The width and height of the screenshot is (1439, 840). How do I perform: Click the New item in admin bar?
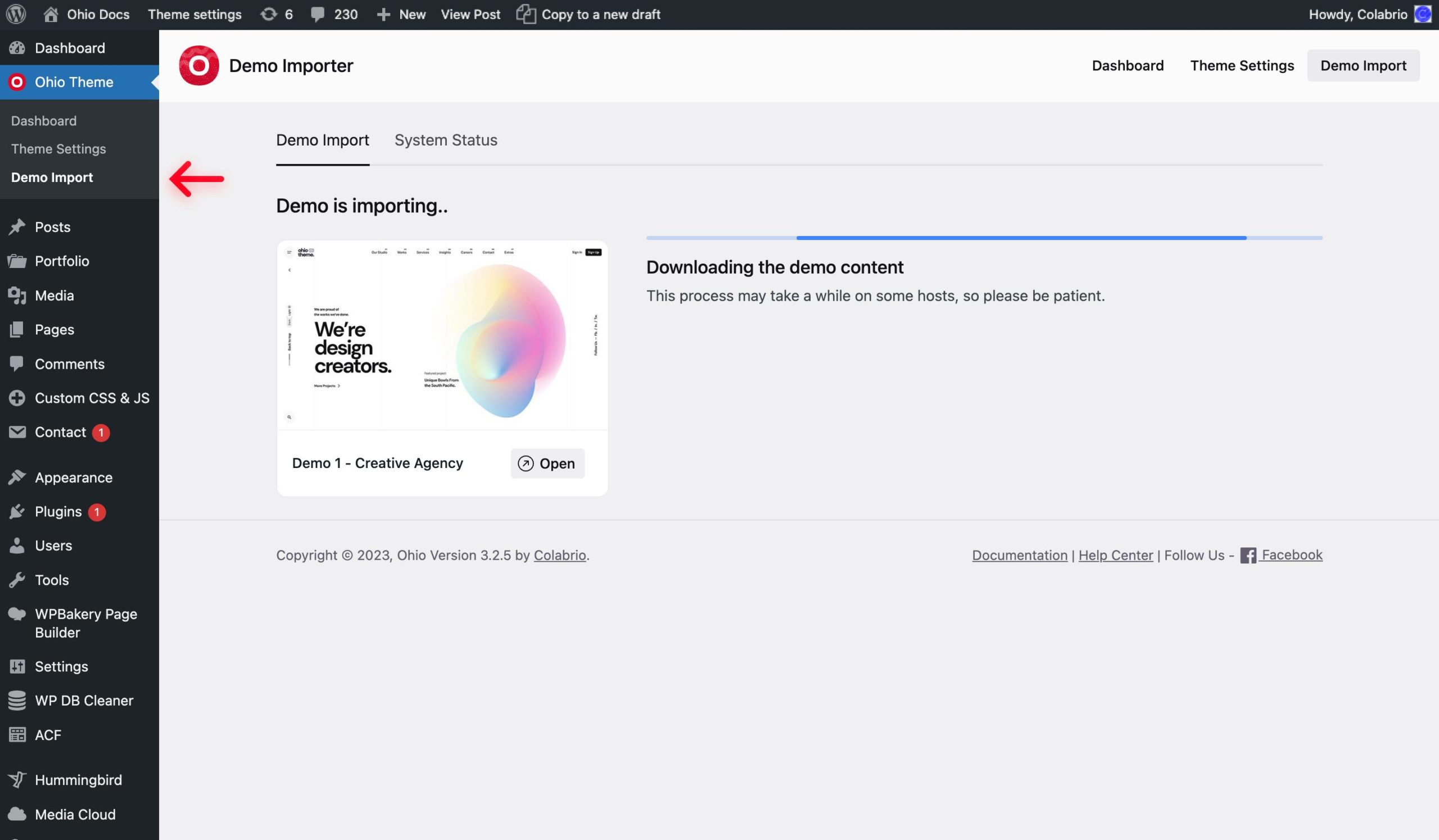coord(401,14)
